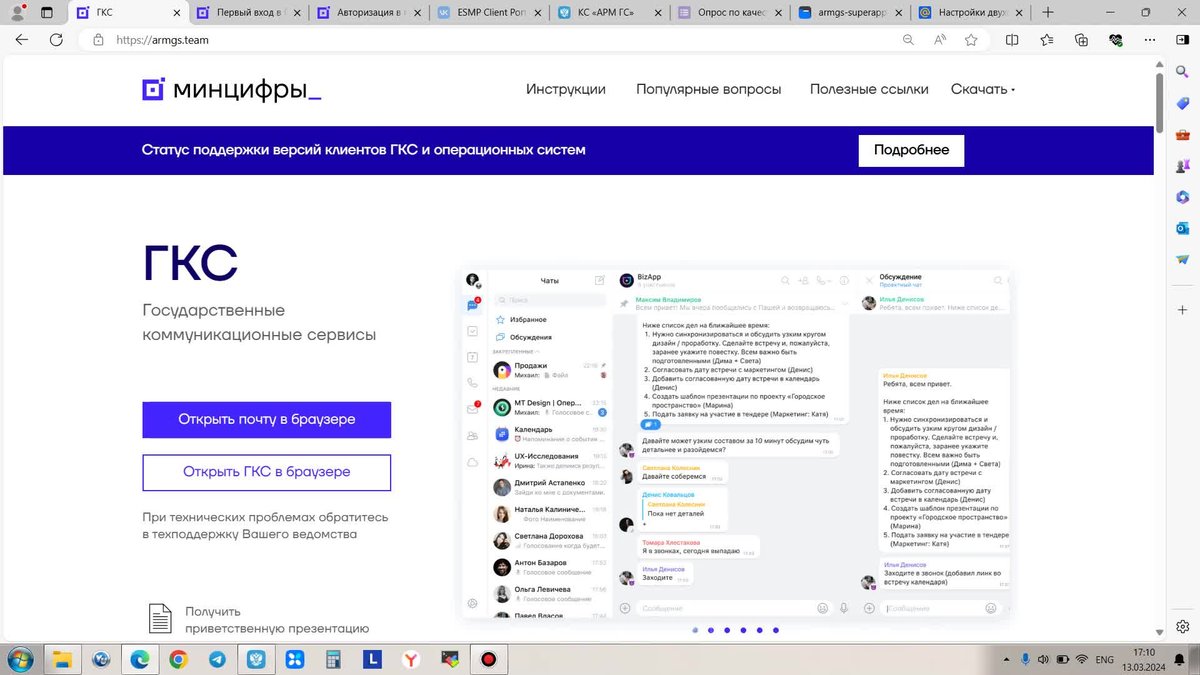Go back to the previous page
Screen dimensions: 1200x675
[22, 40]
